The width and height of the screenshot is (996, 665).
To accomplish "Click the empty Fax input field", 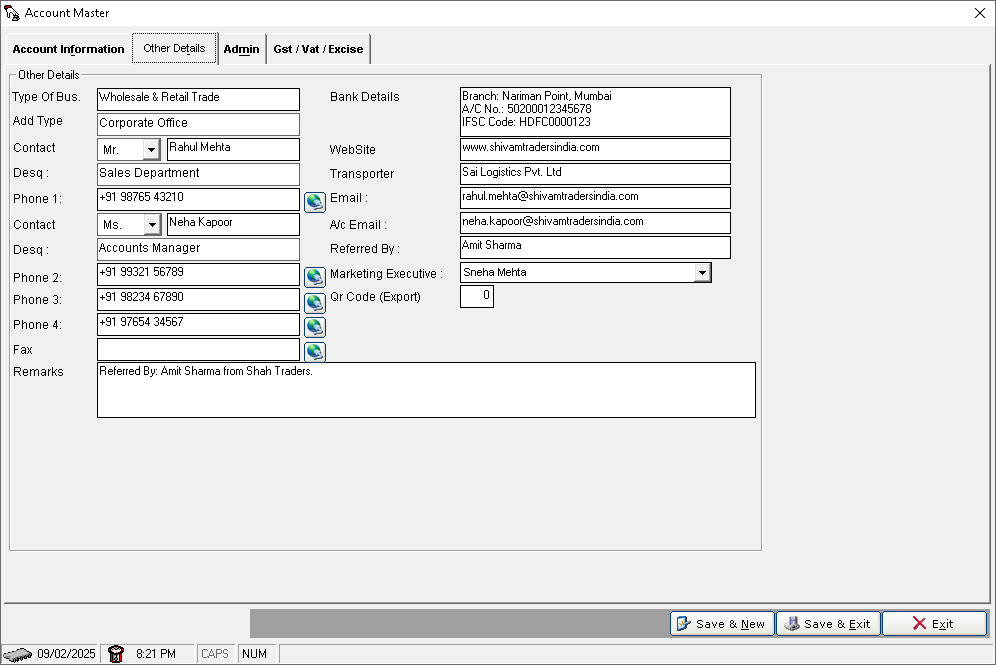I will pos(198,349).
